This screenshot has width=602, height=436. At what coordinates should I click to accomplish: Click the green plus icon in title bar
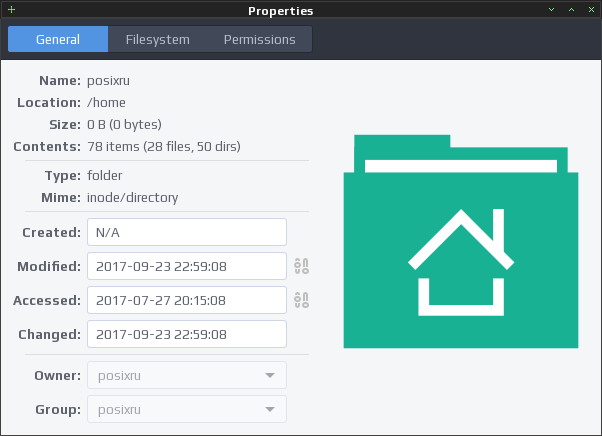tap(12, 10)
